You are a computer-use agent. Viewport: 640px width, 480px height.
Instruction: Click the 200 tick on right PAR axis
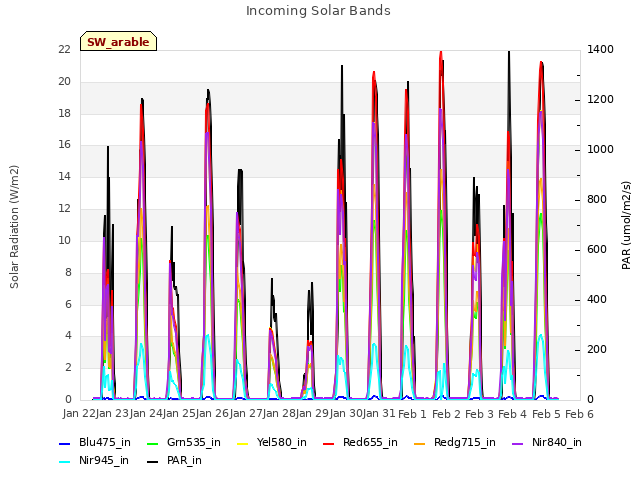[597, 349]
